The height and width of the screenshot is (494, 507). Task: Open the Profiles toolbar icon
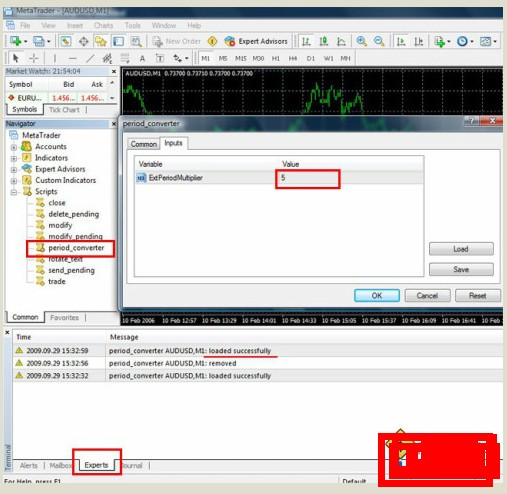tap(38, 41)
